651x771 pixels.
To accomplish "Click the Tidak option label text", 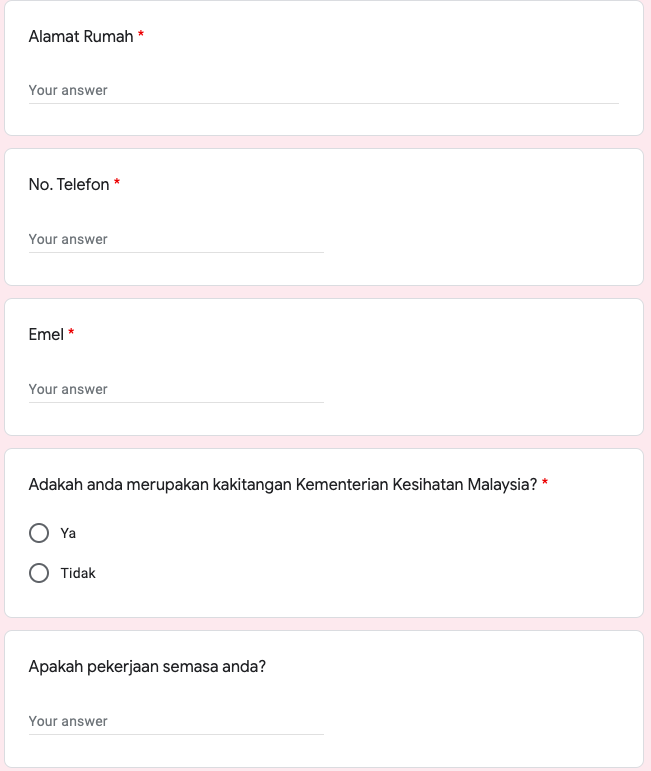I will pos(78,573).
